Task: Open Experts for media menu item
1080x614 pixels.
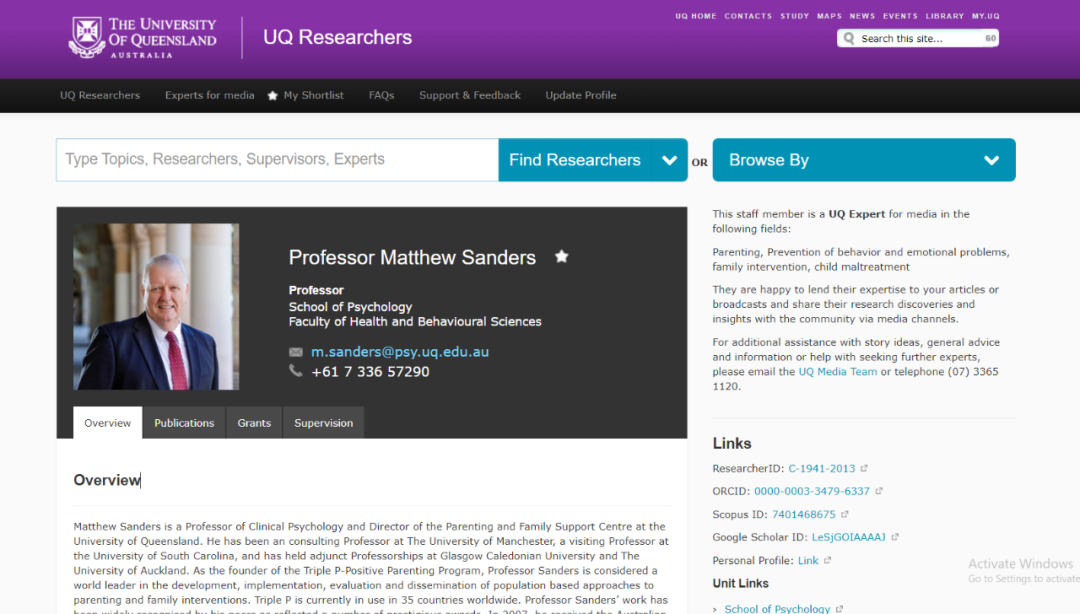Action: [210, 96]
